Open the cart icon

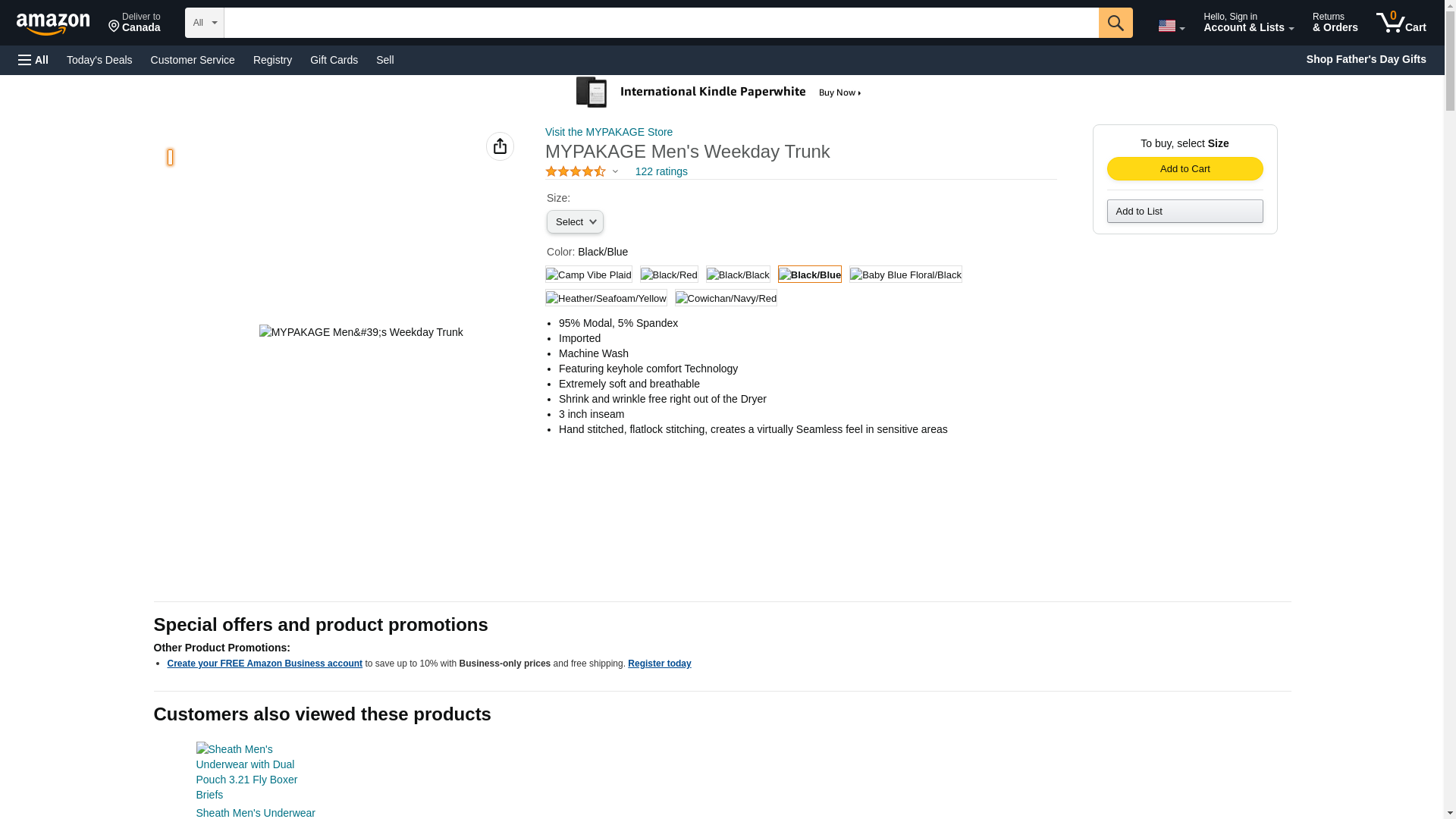tap(1400, 23)
